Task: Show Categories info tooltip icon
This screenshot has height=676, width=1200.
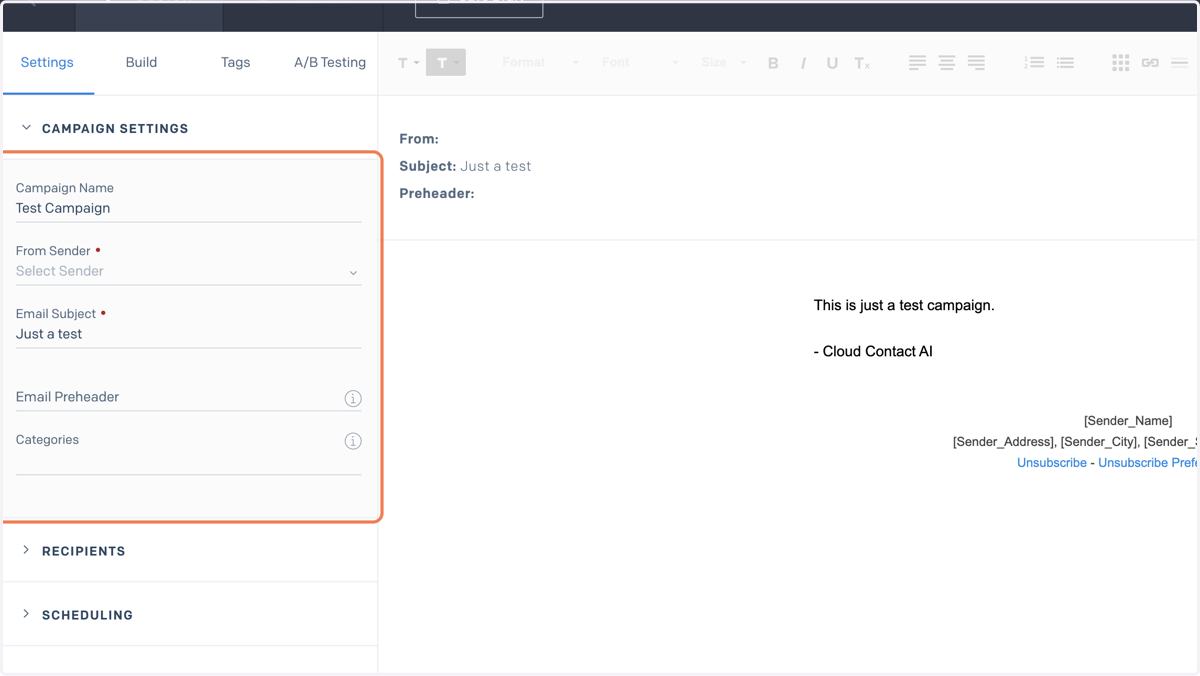Action: (x=353, y=441)
